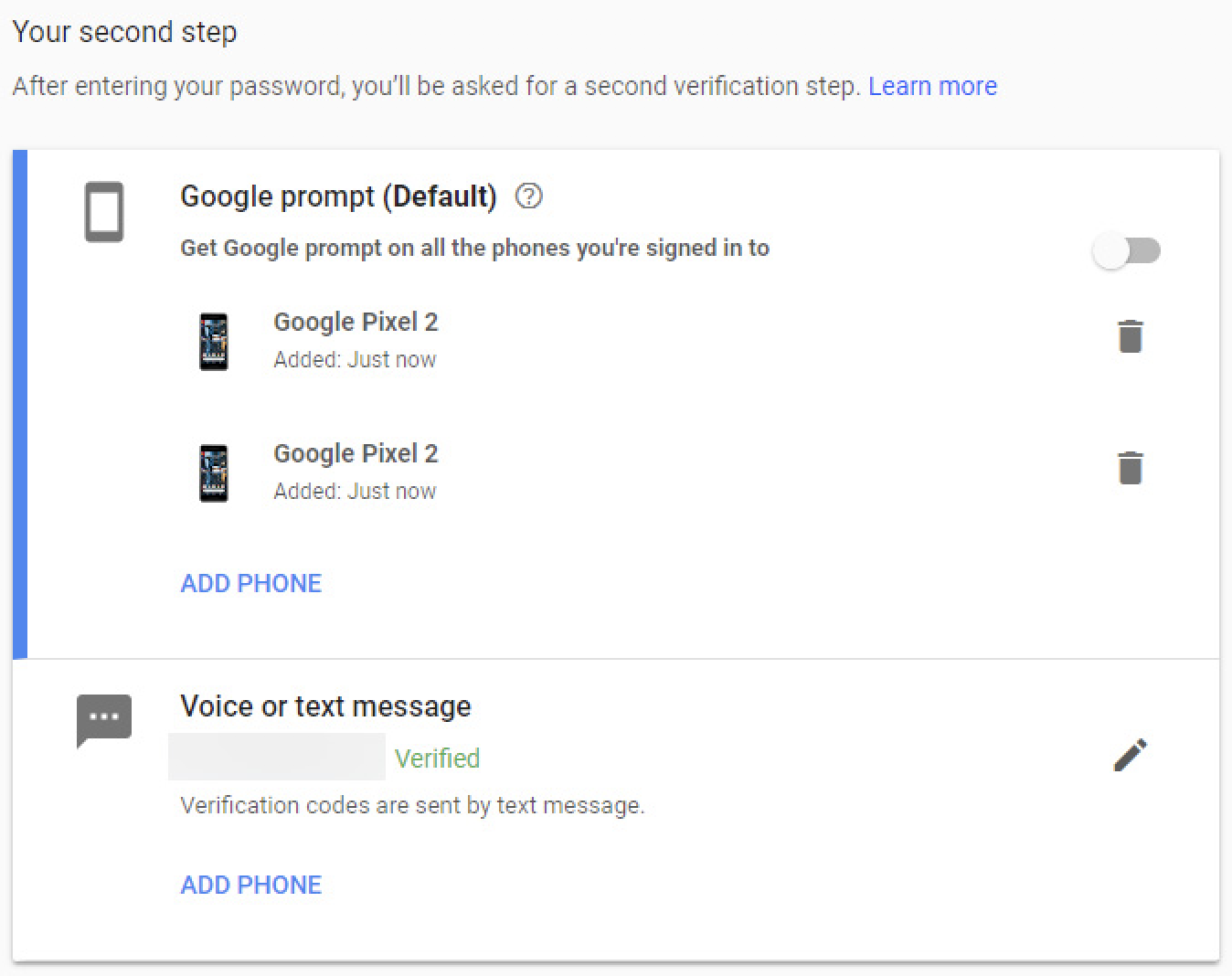Click the green Verified status label

tap(437, 759)
